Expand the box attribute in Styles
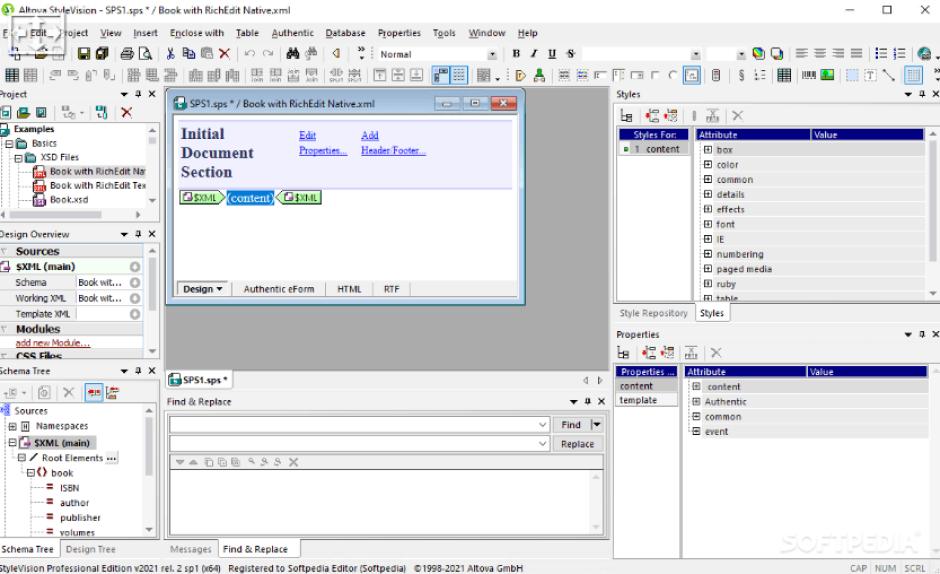The width and height of the screenshot is (940, 574). coord(708,149)
